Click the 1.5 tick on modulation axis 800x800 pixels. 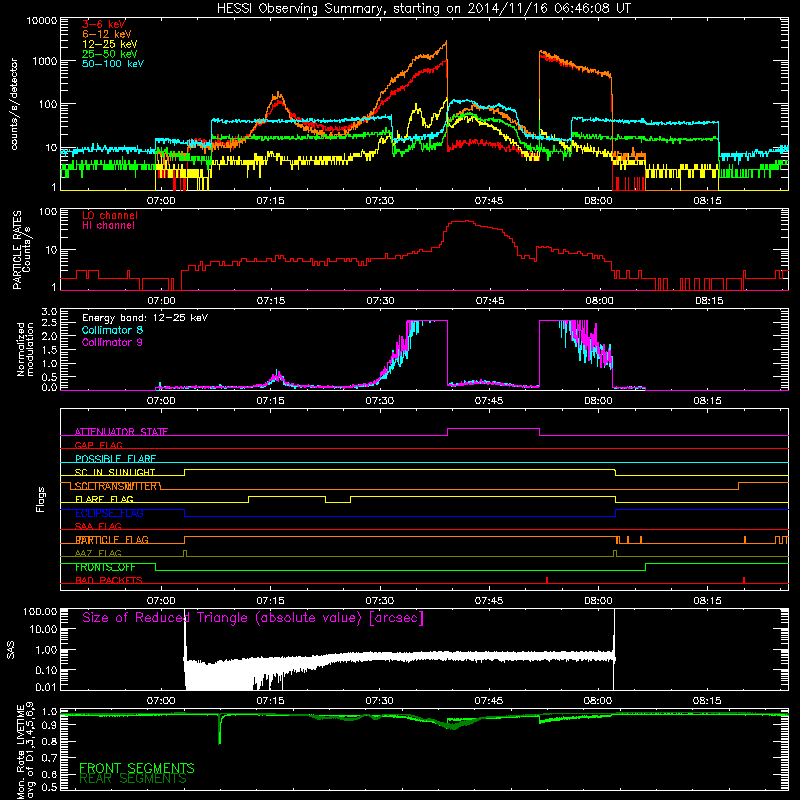49,351
